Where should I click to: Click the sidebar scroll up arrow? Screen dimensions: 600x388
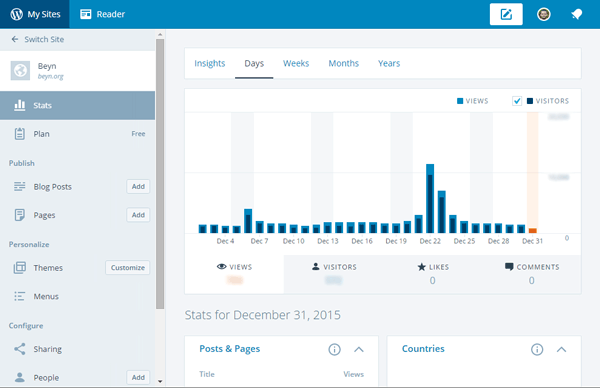point(160,34)
